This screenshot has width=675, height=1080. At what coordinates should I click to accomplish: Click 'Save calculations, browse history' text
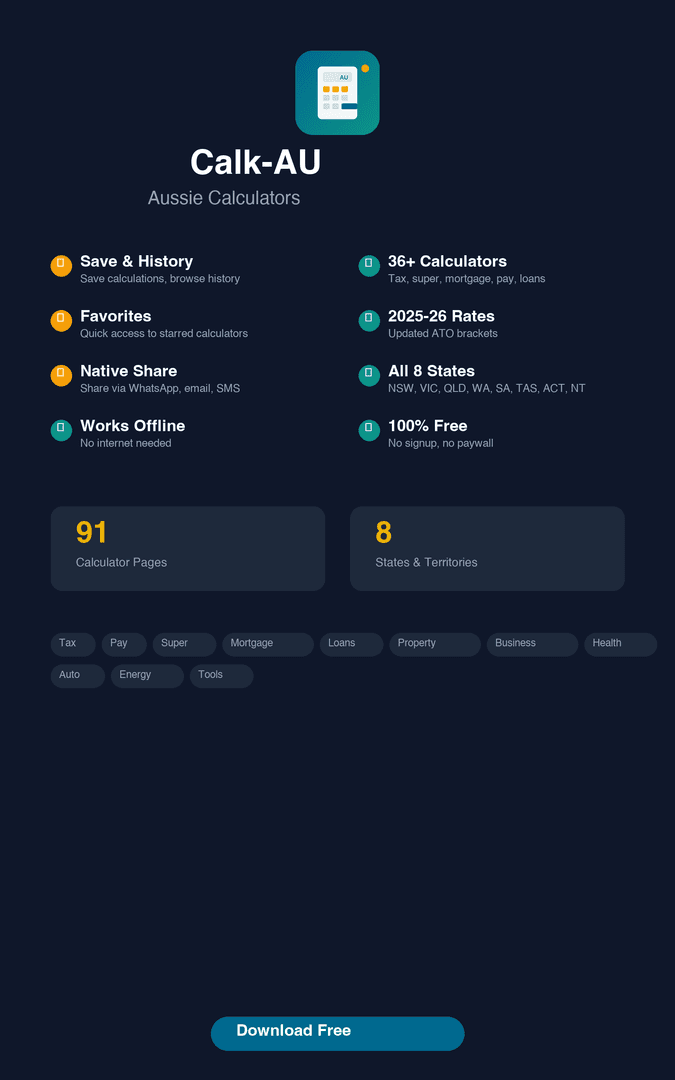pos(160,278)
